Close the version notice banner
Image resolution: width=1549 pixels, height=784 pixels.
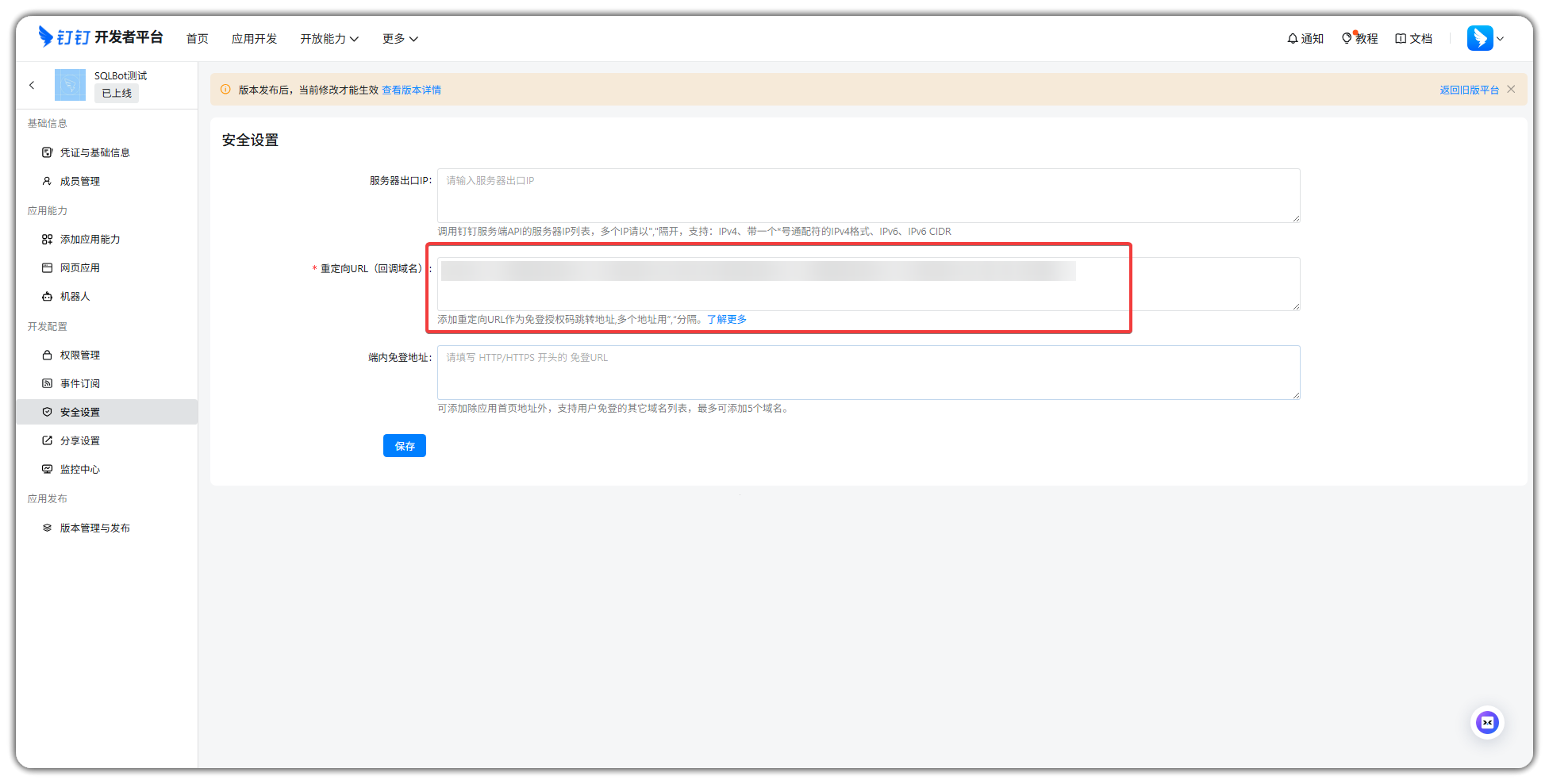point(1511,90)
